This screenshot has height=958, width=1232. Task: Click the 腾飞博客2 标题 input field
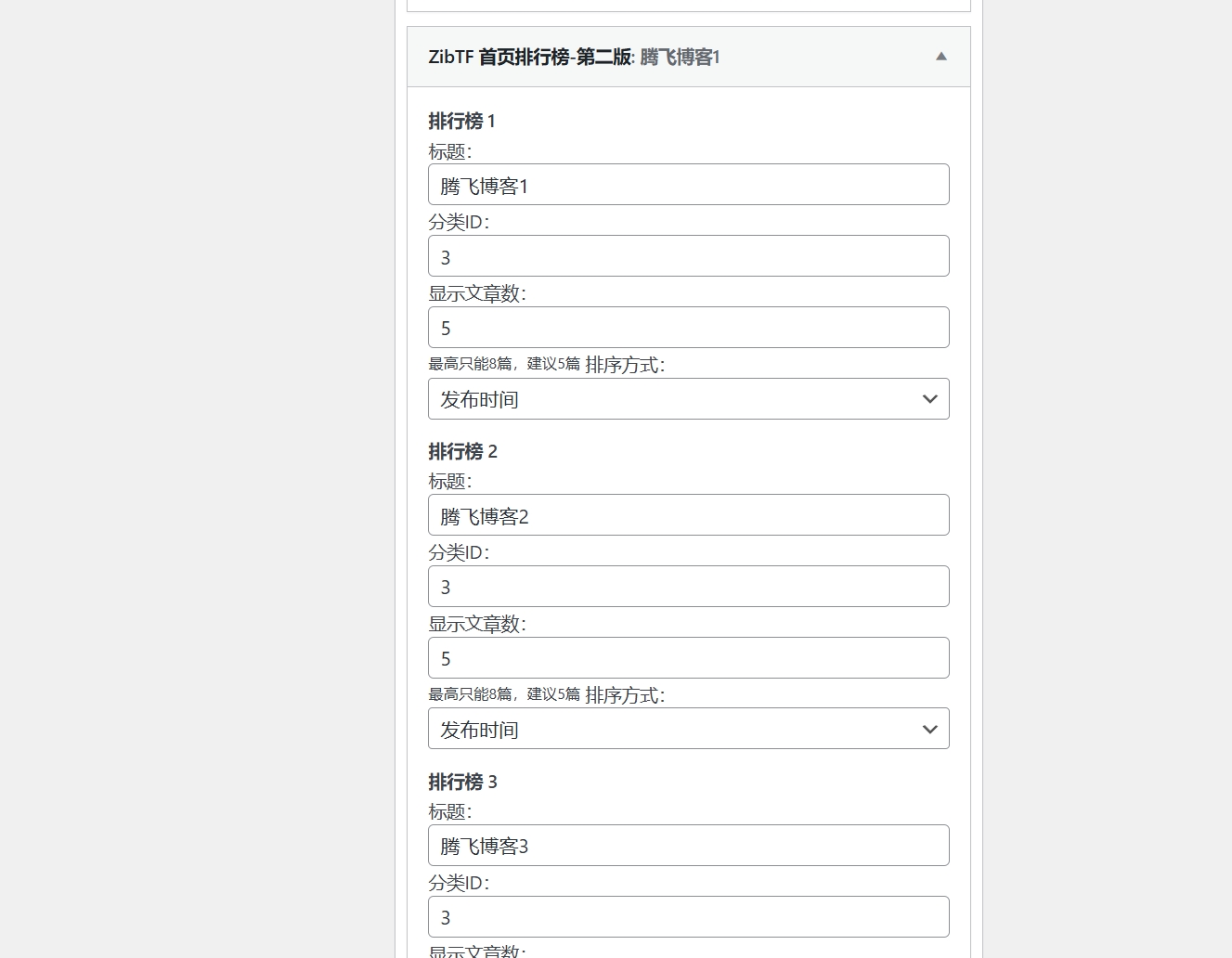pos(688,515)
